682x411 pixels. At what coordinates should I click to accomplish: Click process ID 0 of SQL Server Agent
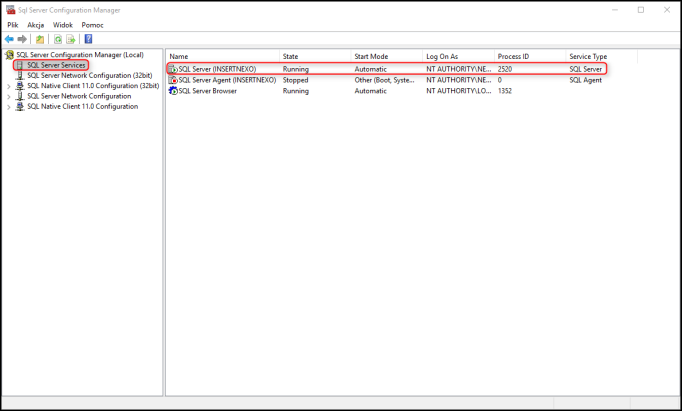500,80
